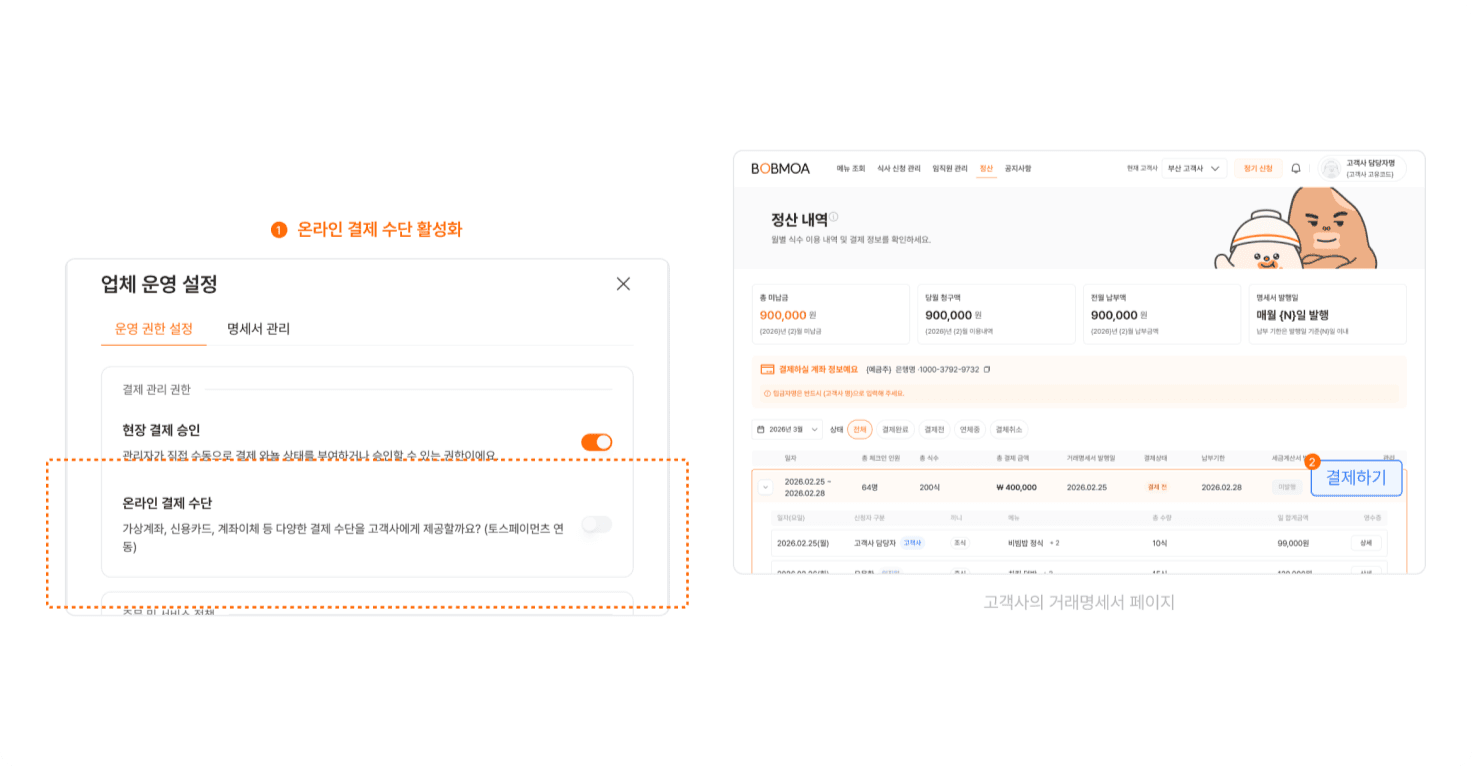Copy the account number 1000-3792-9732
This screenshot has height=768, width=1472.
986,369
